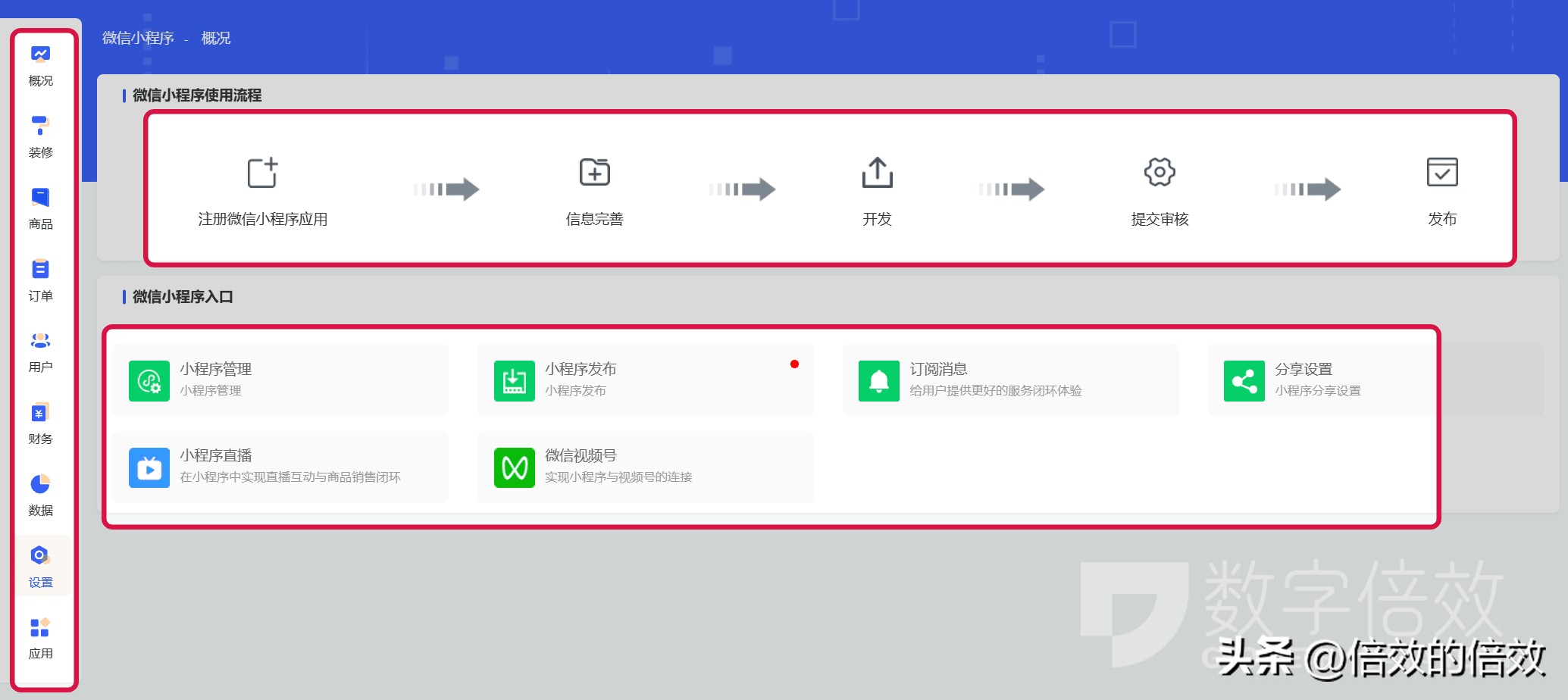Click the 订阅消息 bell icon
The width and height of the screenshot is (1568, 700).
(x=878, y=380)
